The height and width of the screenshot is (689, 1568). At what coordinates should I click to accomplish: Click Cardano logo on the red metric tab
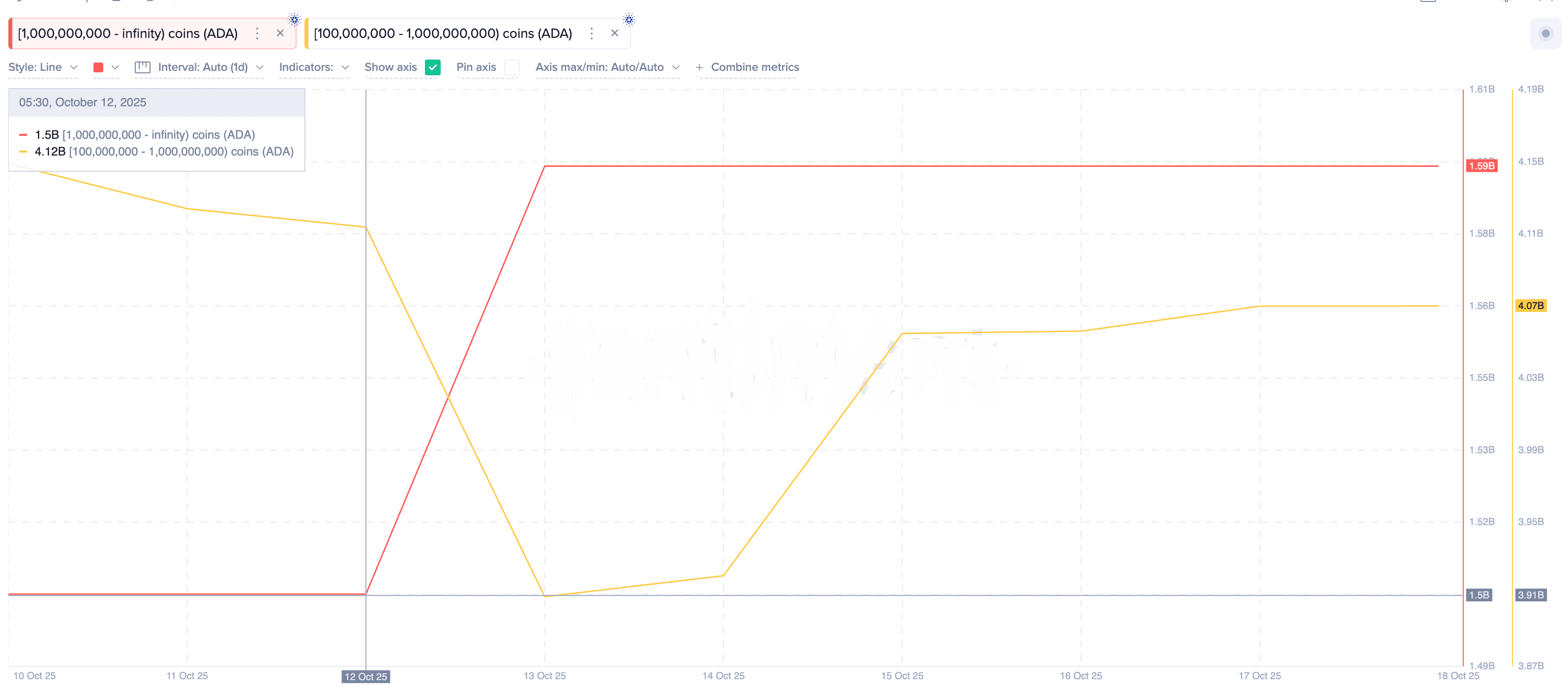pos(294,20)
